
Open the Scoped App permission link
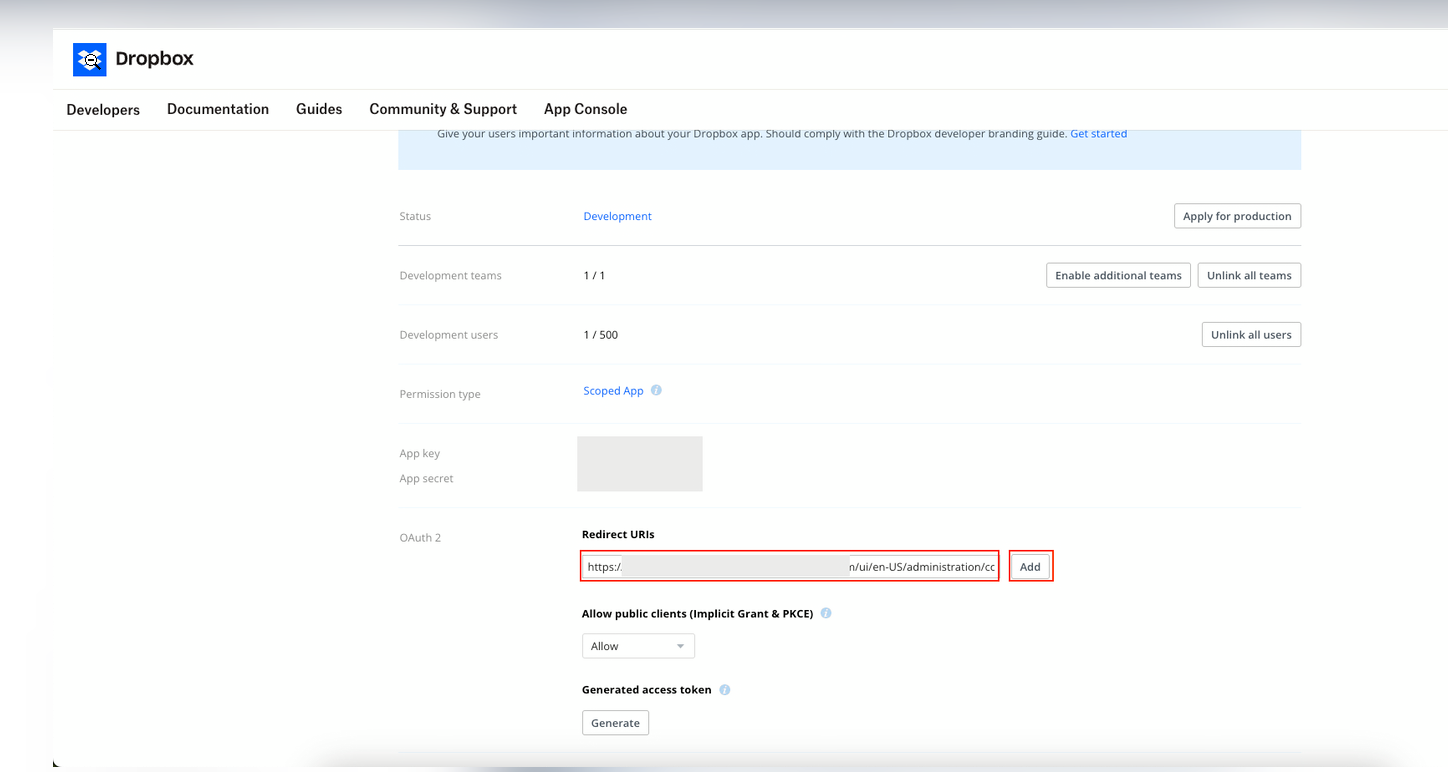pyautogui.click(x=613, y=391)
